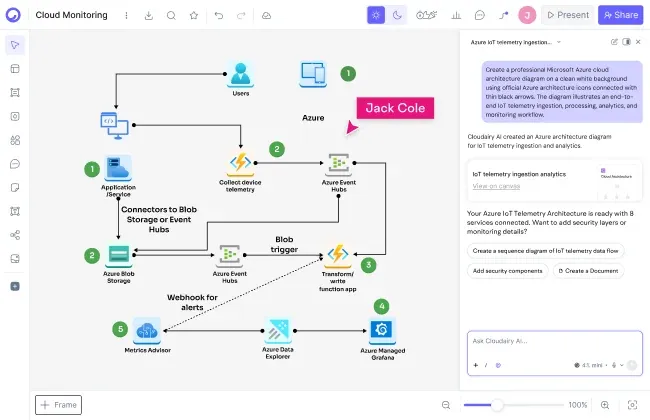Open the View on canvas link

coord(496,186)
